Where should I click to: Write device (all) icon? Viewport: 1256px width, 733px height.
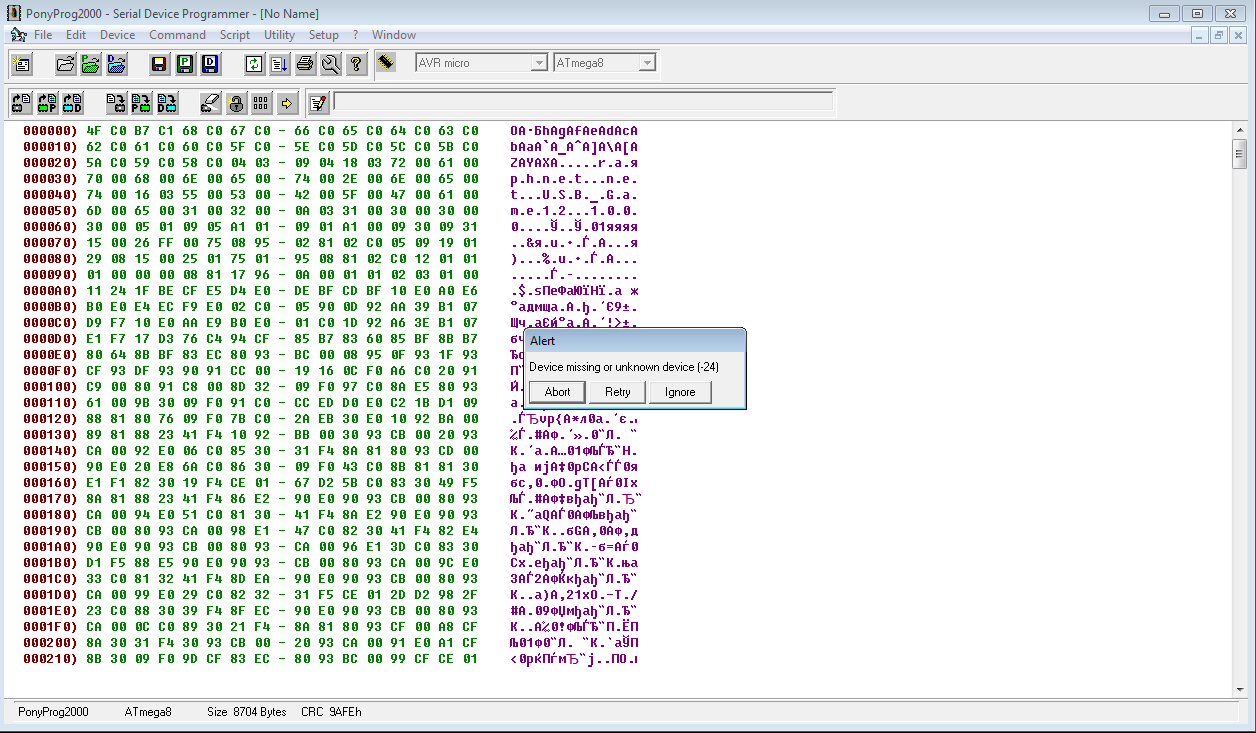[116, 102]
